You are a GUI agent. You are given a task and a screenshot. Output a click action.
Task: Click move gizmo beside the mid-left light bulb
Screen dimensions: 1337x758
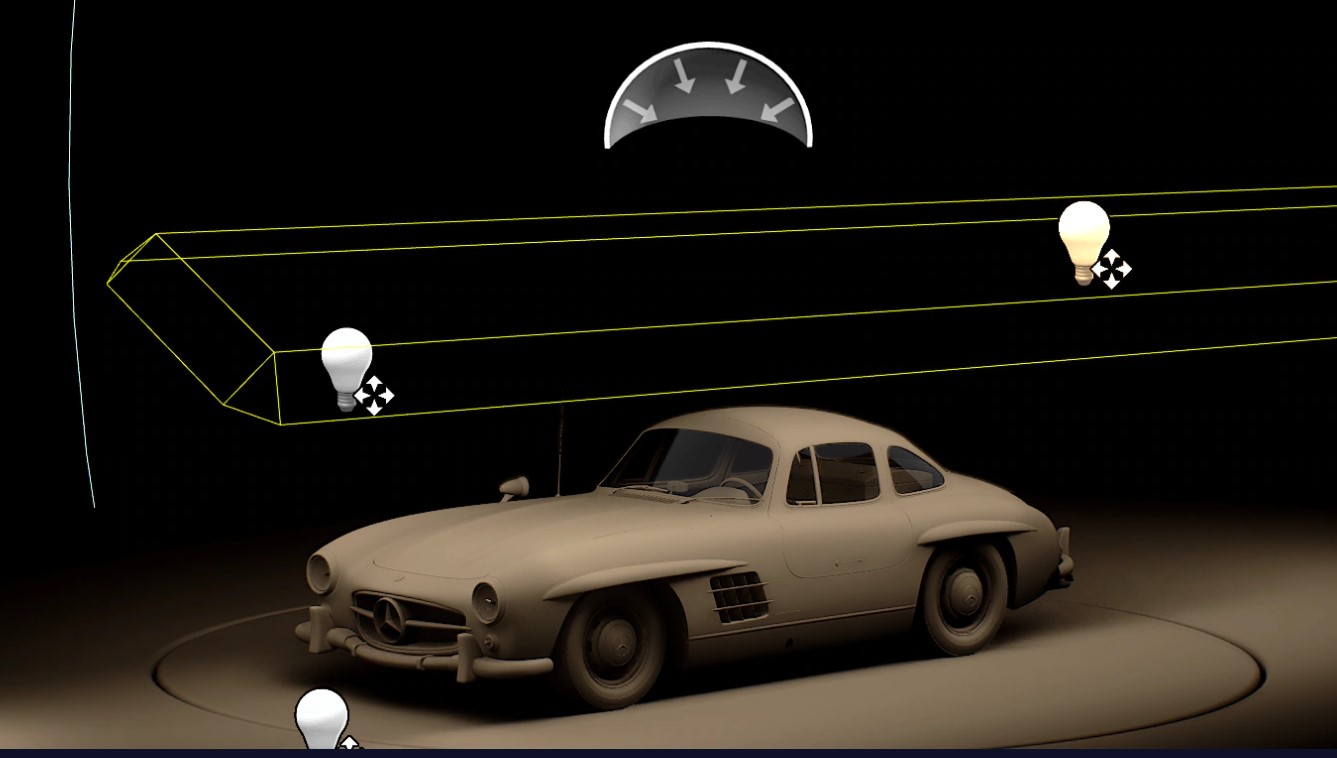(x=375, y=396)
